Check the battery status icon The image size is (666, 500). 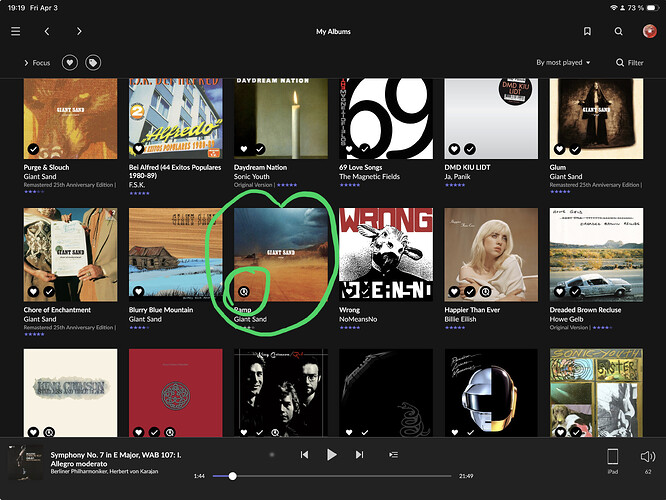652,8
